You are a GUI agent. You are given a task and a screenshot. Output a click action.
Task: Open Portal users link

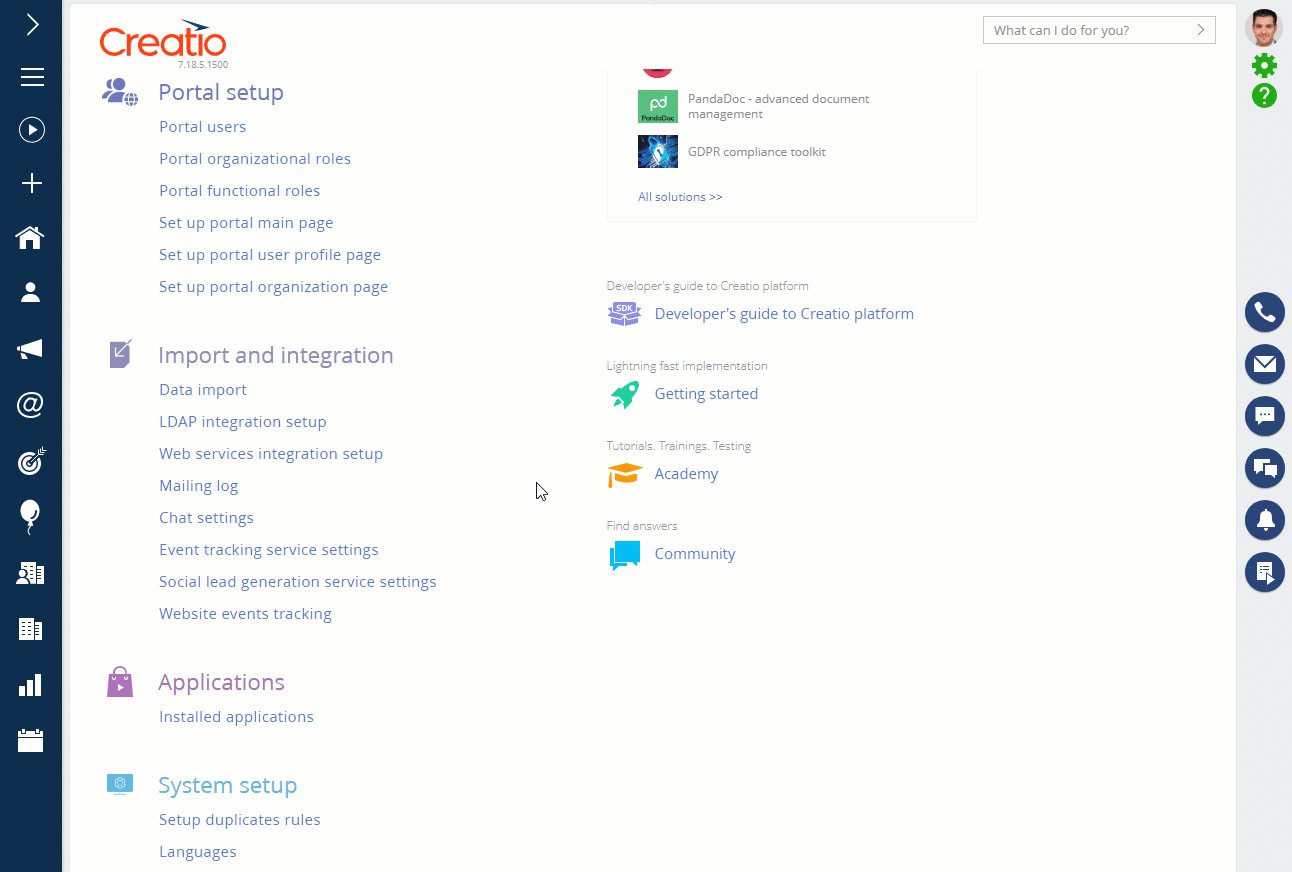point(202,127)
